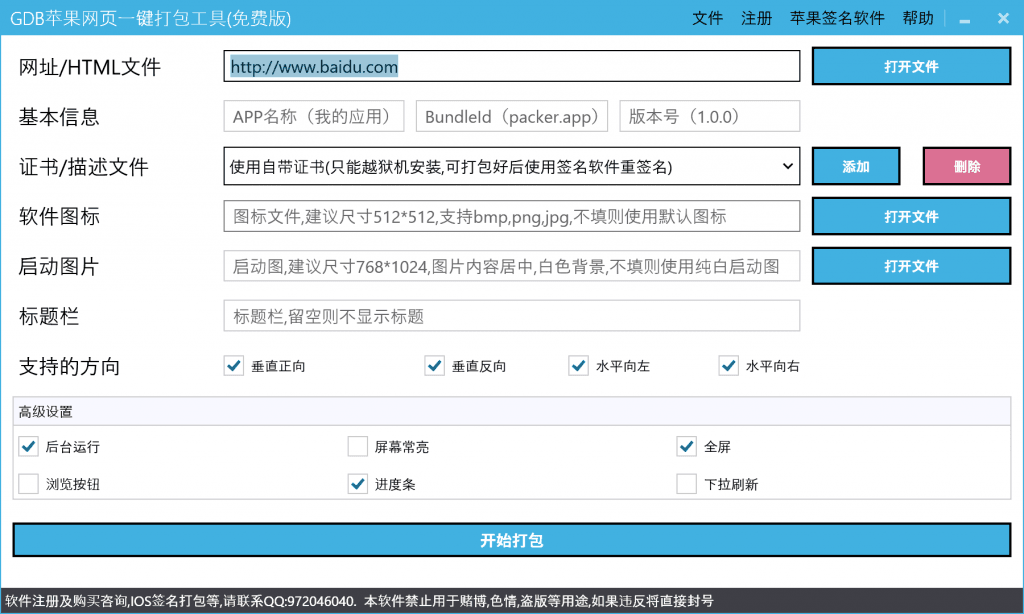Click the APP名称 input field

[x=314, y=116]
